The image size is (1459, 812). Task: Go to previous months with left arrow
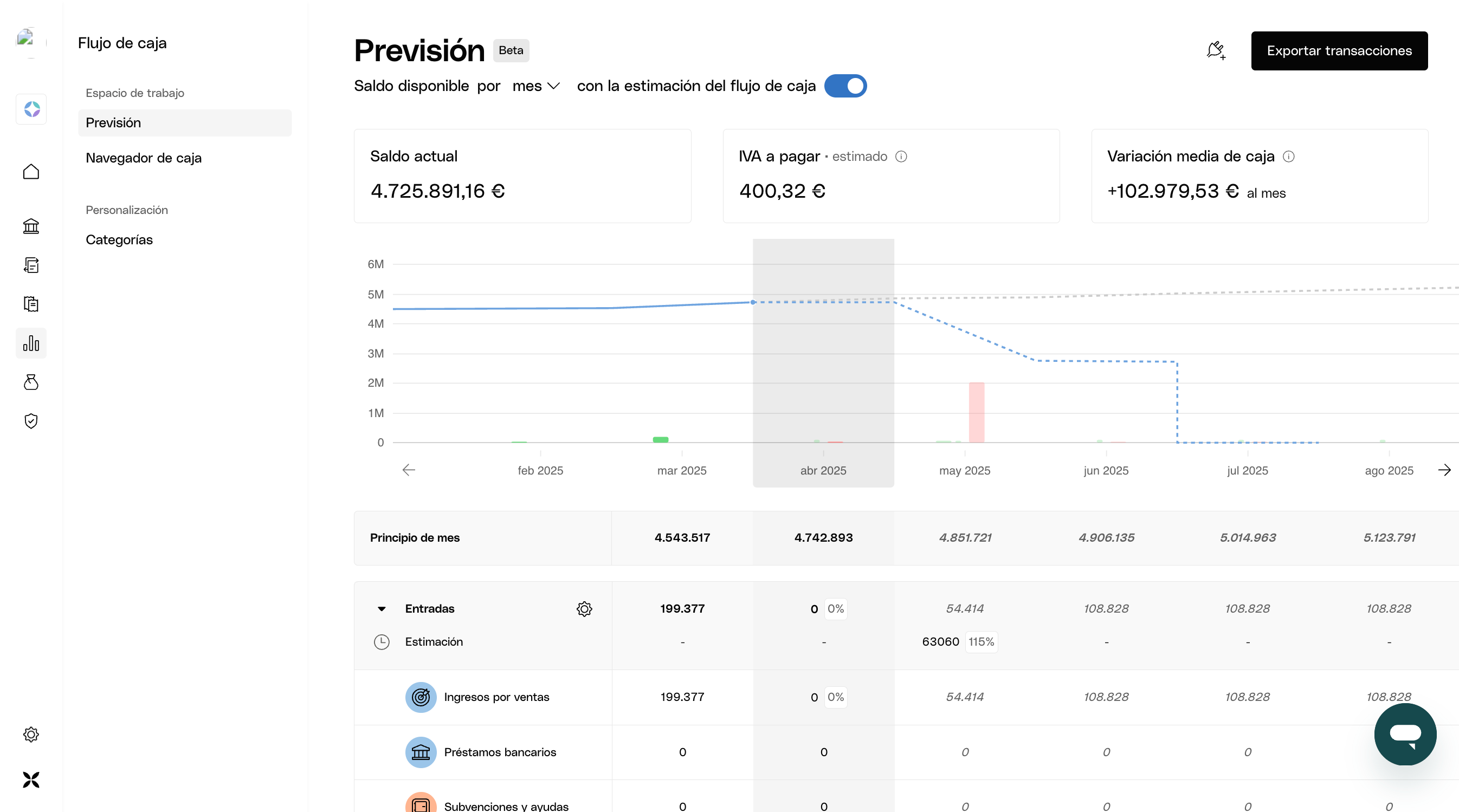coord(408,470)
